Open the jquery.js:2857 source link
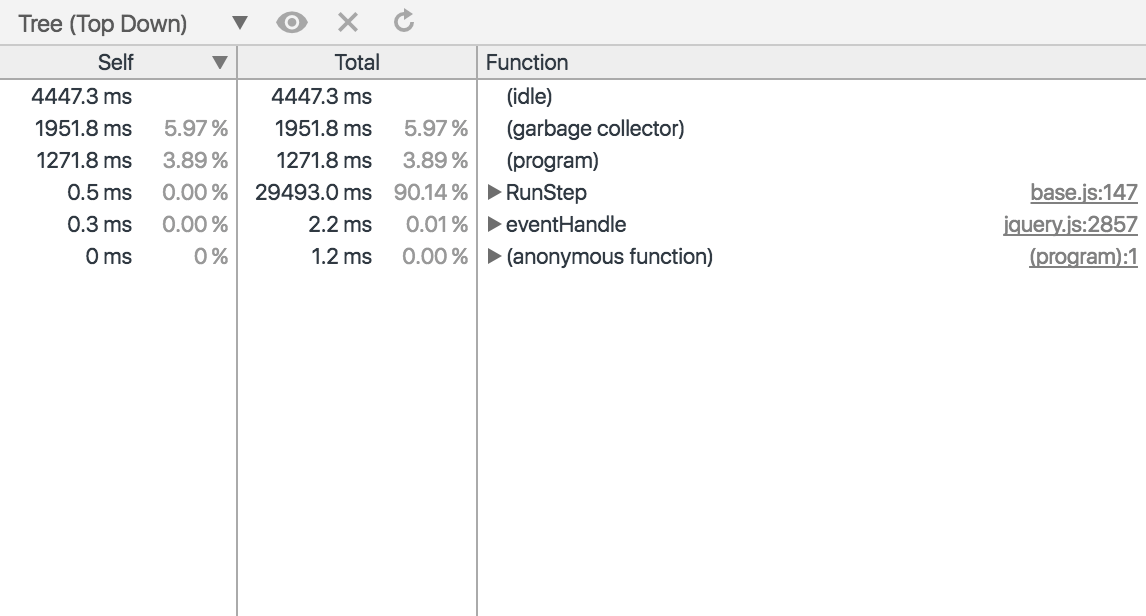The width and height of the screenshot is (1146, 616). 1070,225
